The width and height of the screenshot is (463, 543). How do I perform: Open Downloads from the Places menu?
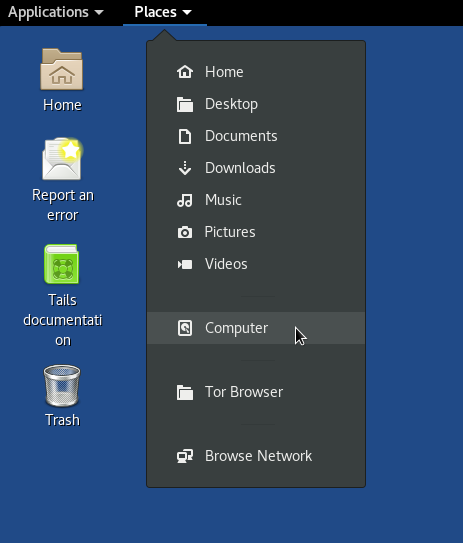[x=256, y=168]
